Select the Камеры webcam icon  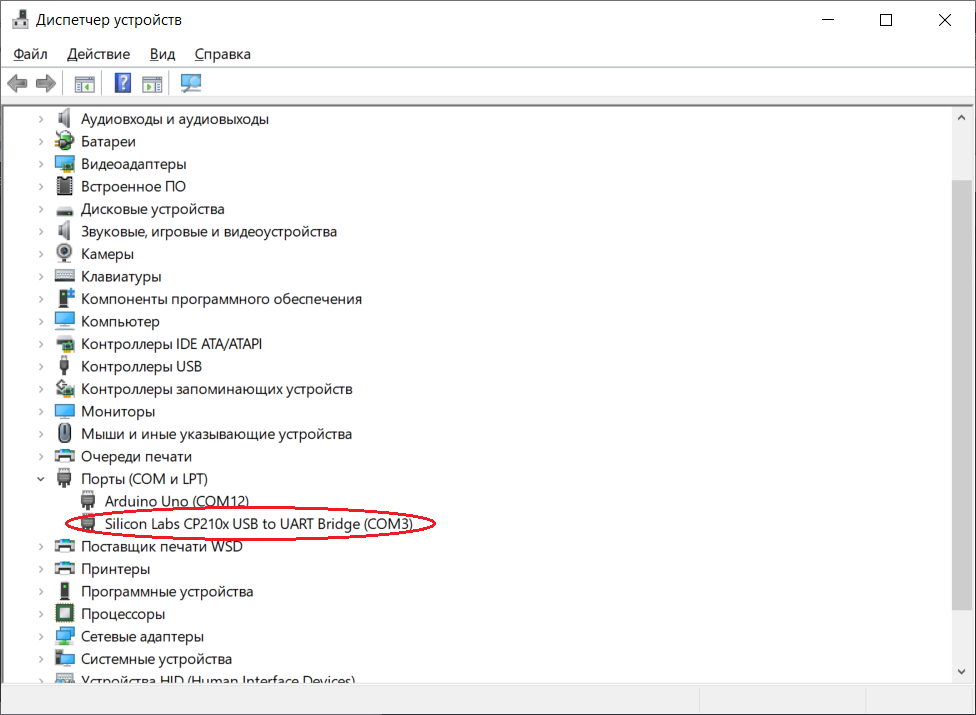(x=64, y=253)
